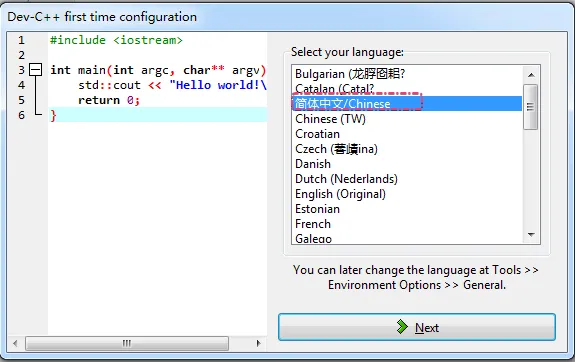The height and width of the screenshot is (362, 575).
Task: Click the code preview horizontal scrollbar thumb
Action: pos(127,343)
